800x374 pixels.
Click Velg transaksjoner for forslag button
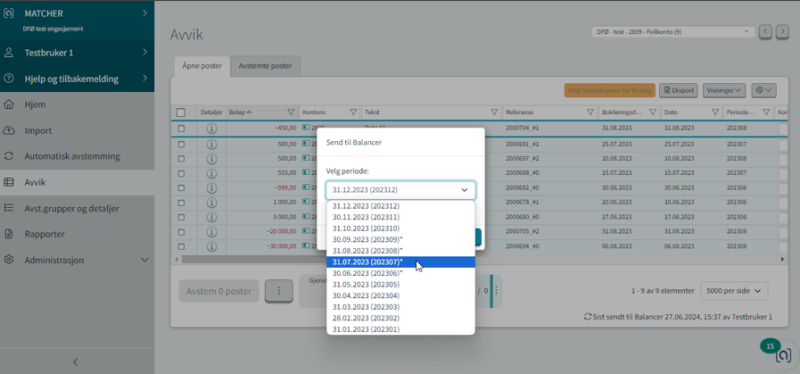[x=610, y=90]
